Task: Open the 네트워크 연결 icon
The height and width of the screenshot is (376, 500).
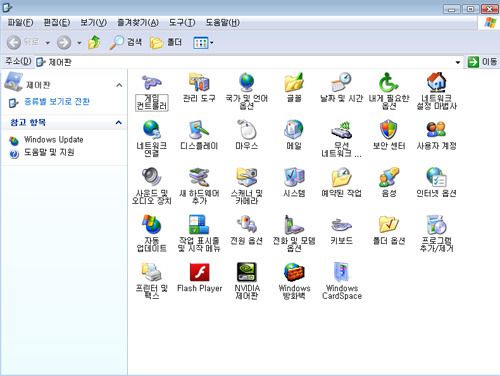Action: 152,129
